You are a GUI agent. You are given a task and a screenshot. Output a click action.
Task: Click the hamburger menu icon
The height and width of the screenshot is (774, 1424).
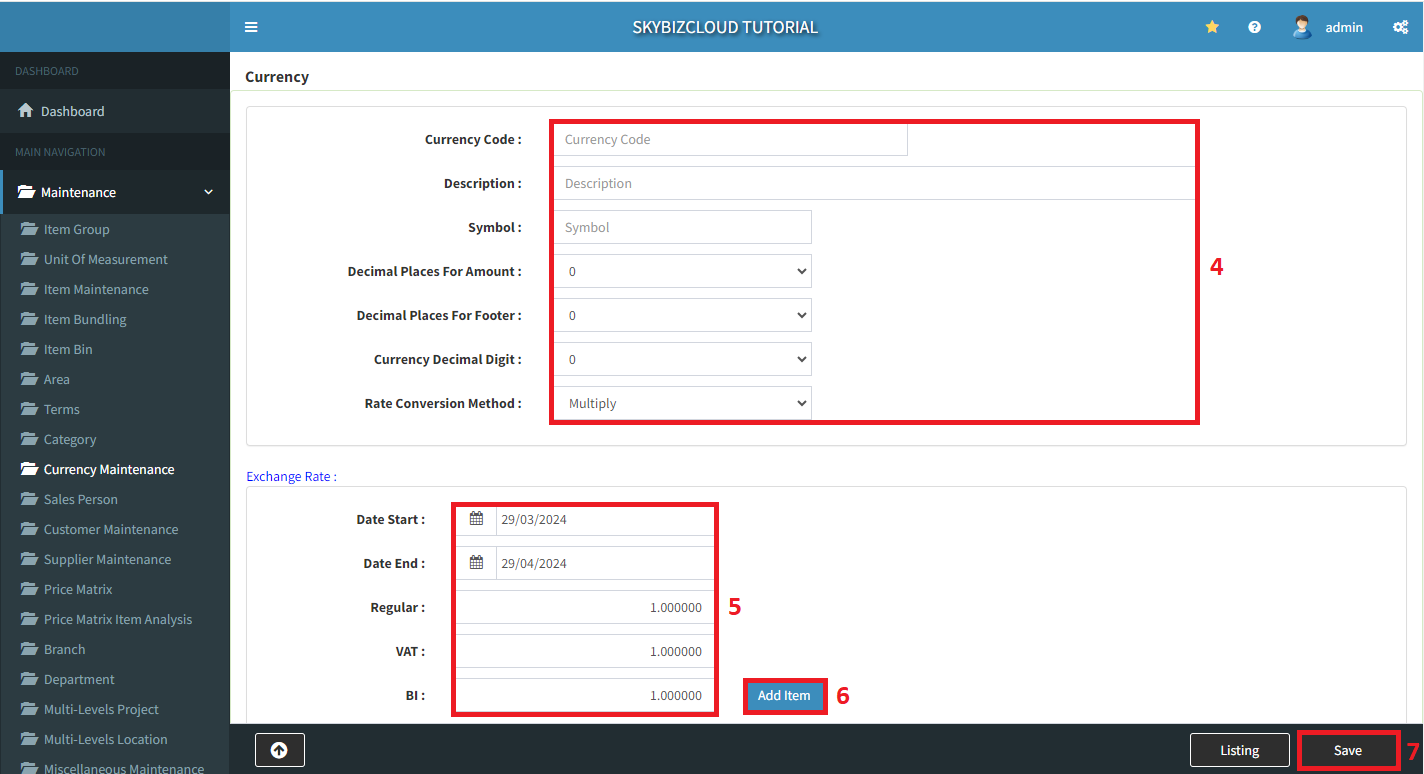tap(251, 27)
